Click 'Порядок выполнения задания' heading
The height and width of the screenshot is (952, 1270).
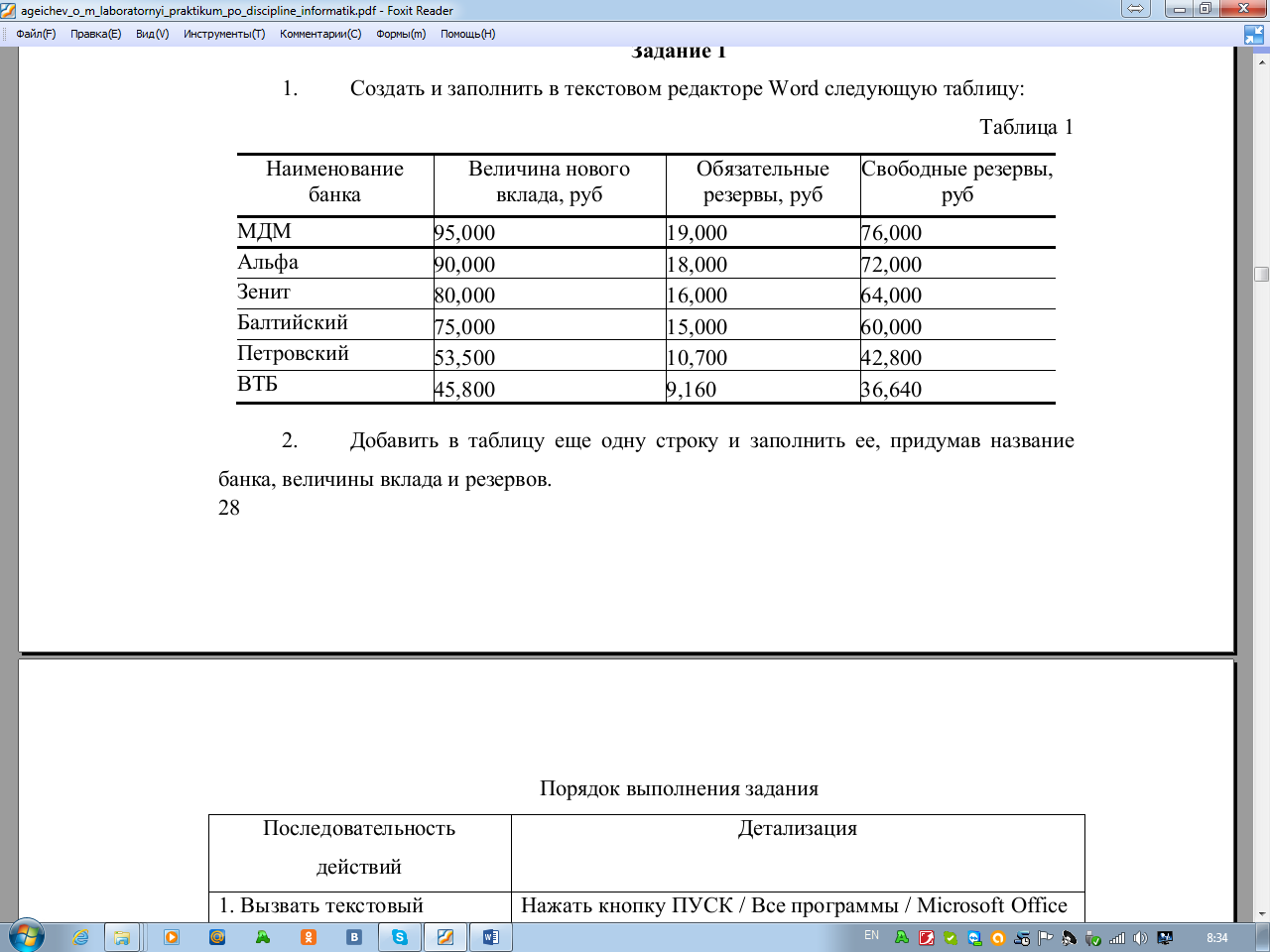tap(679, 789)
